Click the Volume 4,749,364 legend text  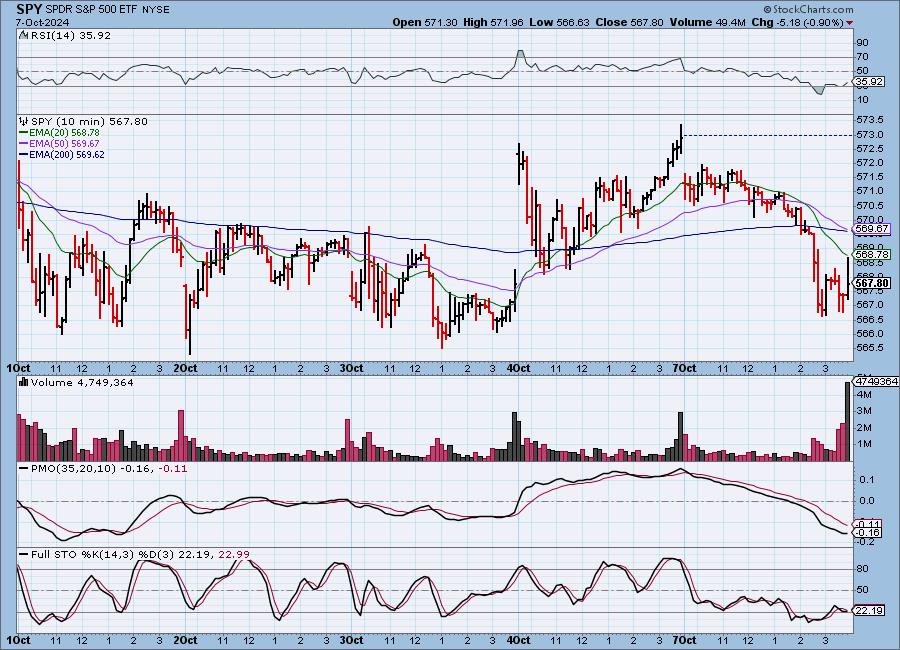(82, 382)
